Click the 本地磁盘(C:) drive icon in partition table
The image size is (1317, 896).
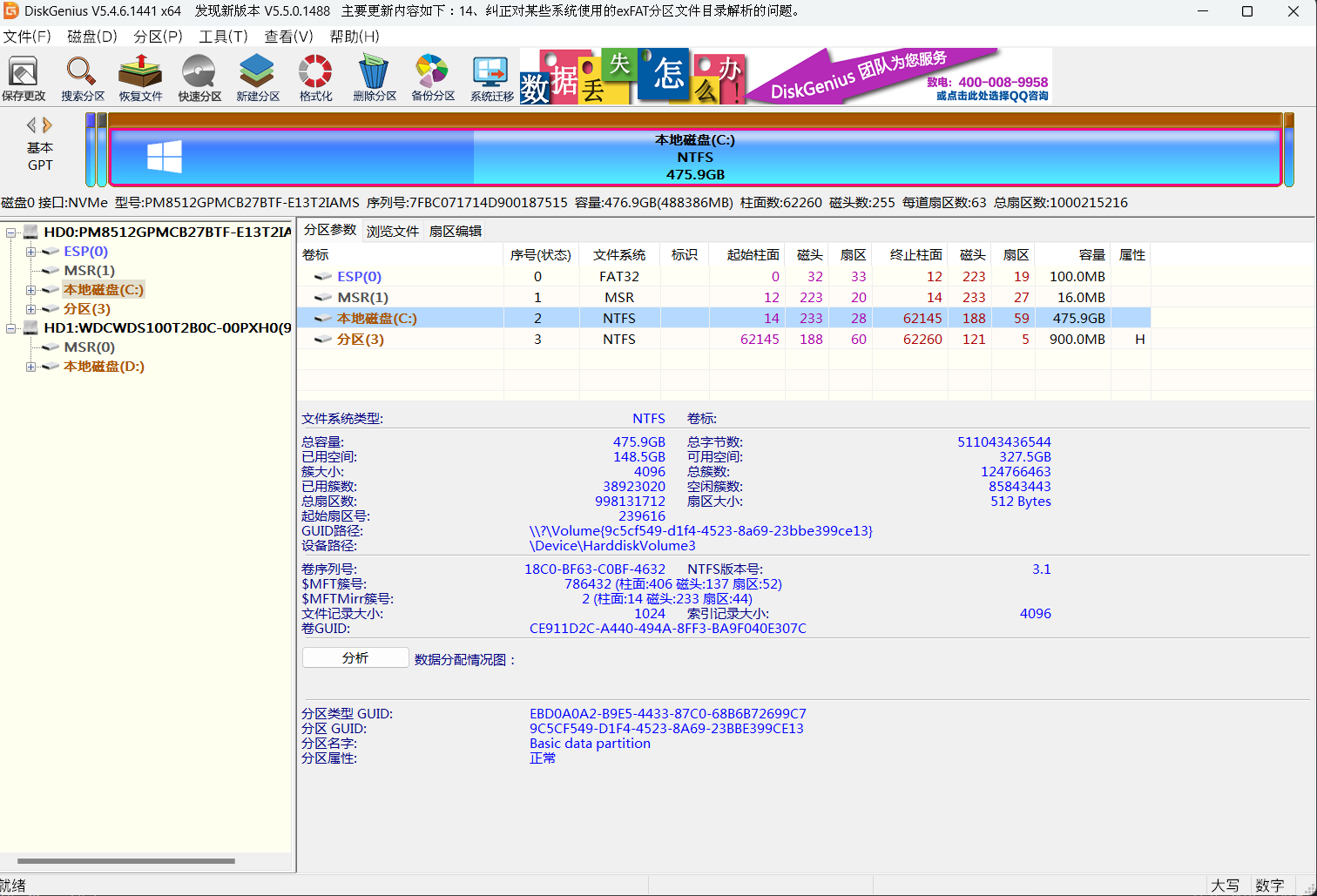tap(323, 319)
